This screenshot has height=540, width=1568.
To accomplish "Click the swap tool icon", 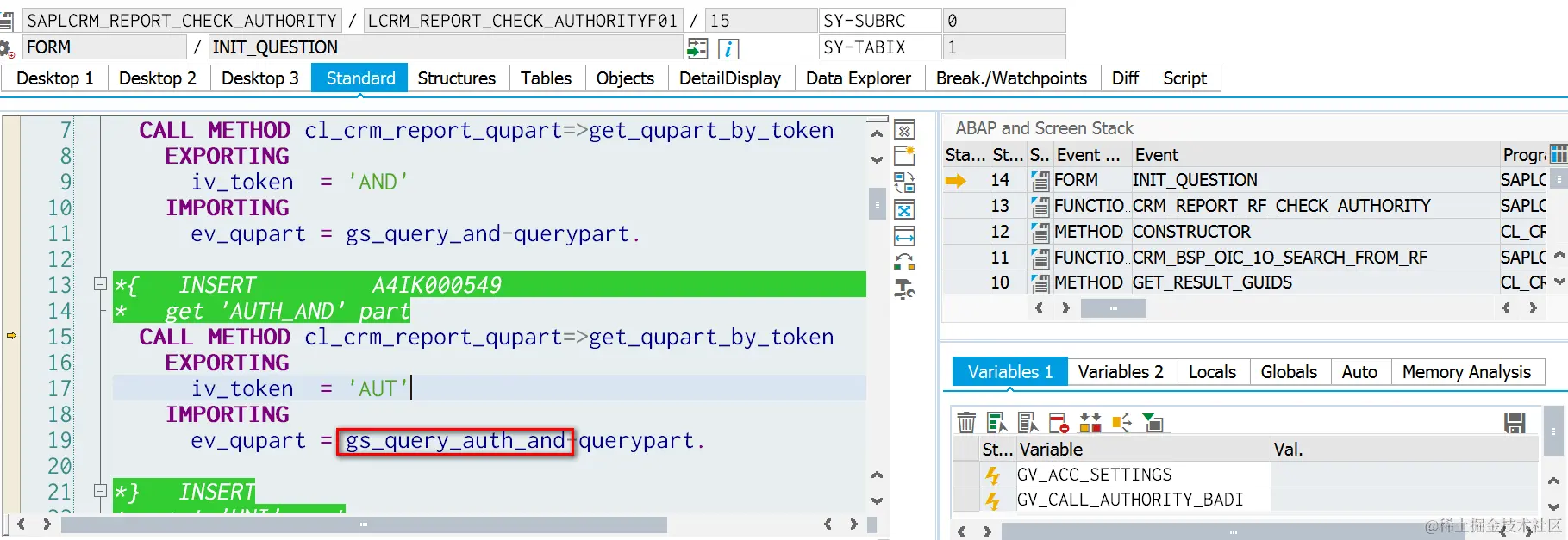I will [904, 183].
